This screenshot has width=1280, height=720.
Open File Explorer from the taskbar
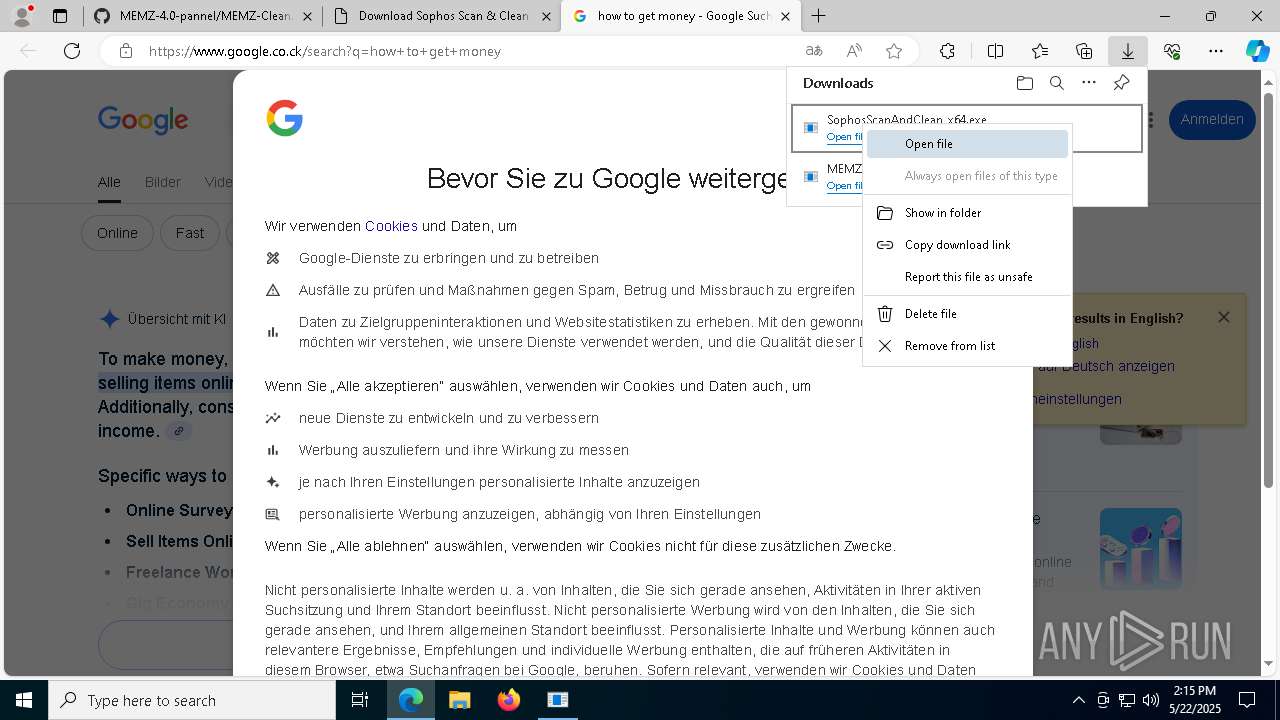click(x=459, y=700)
